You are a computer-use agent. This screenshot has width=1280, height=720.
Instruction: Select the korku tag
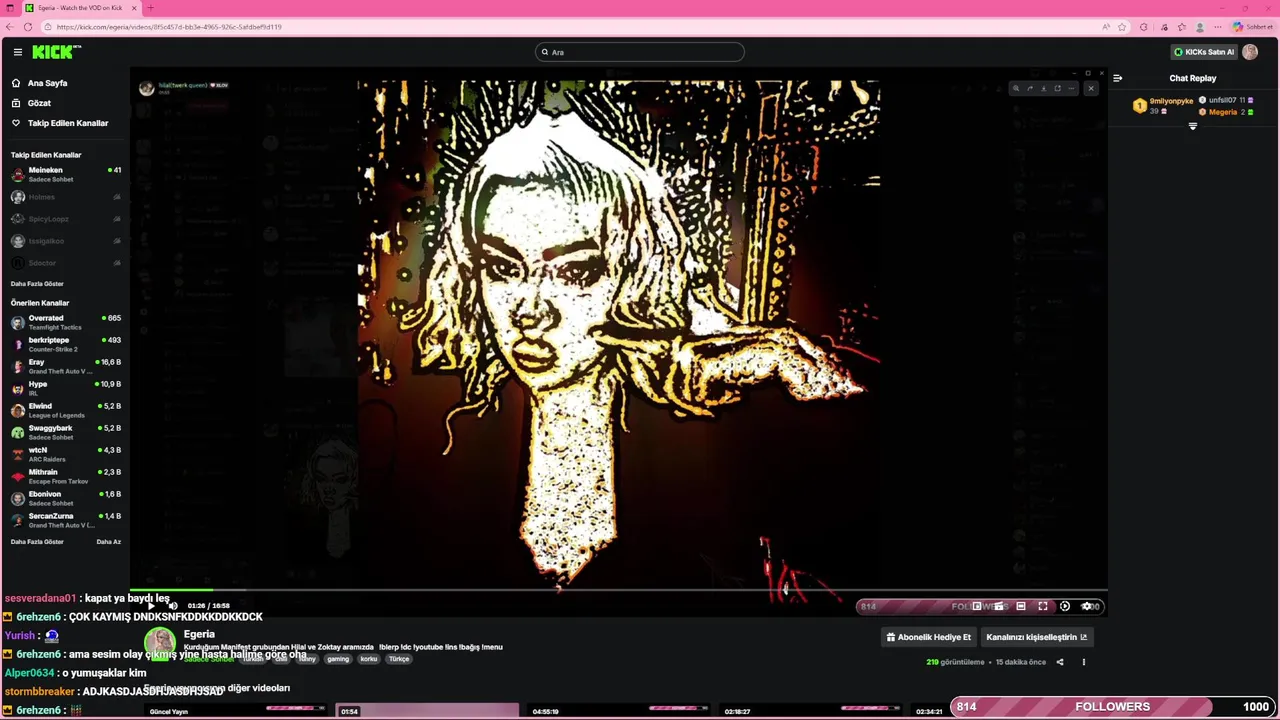click(369, 659)
